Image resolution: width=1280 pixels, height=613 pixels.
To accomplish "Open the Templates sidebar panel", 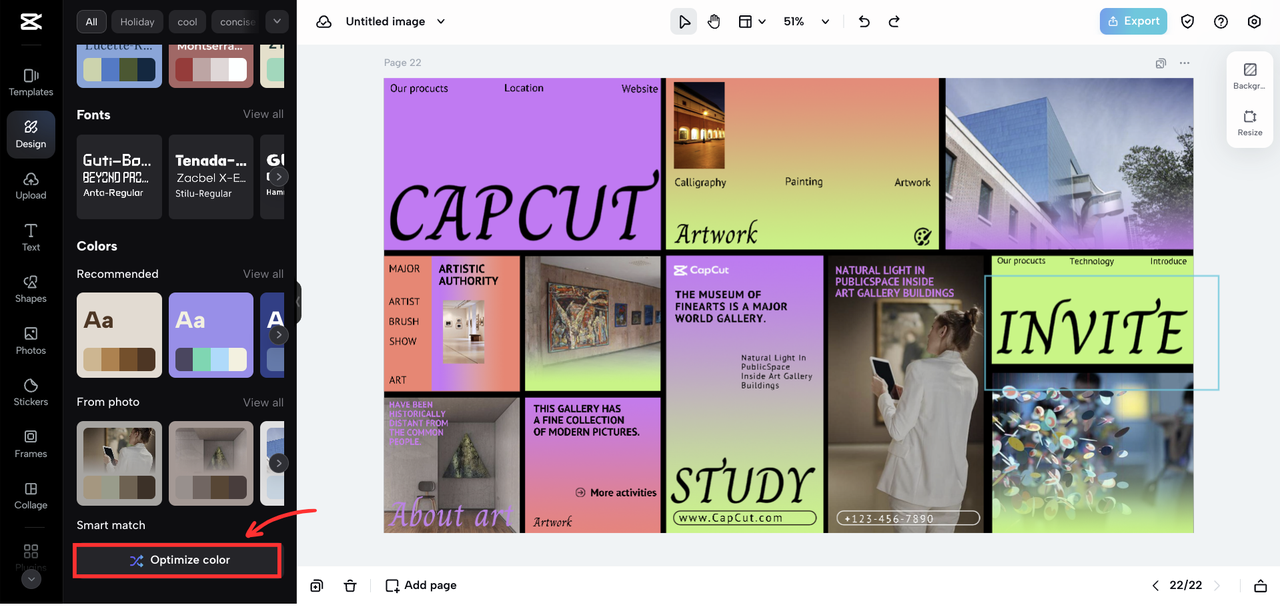I will (x=31, y=82).
